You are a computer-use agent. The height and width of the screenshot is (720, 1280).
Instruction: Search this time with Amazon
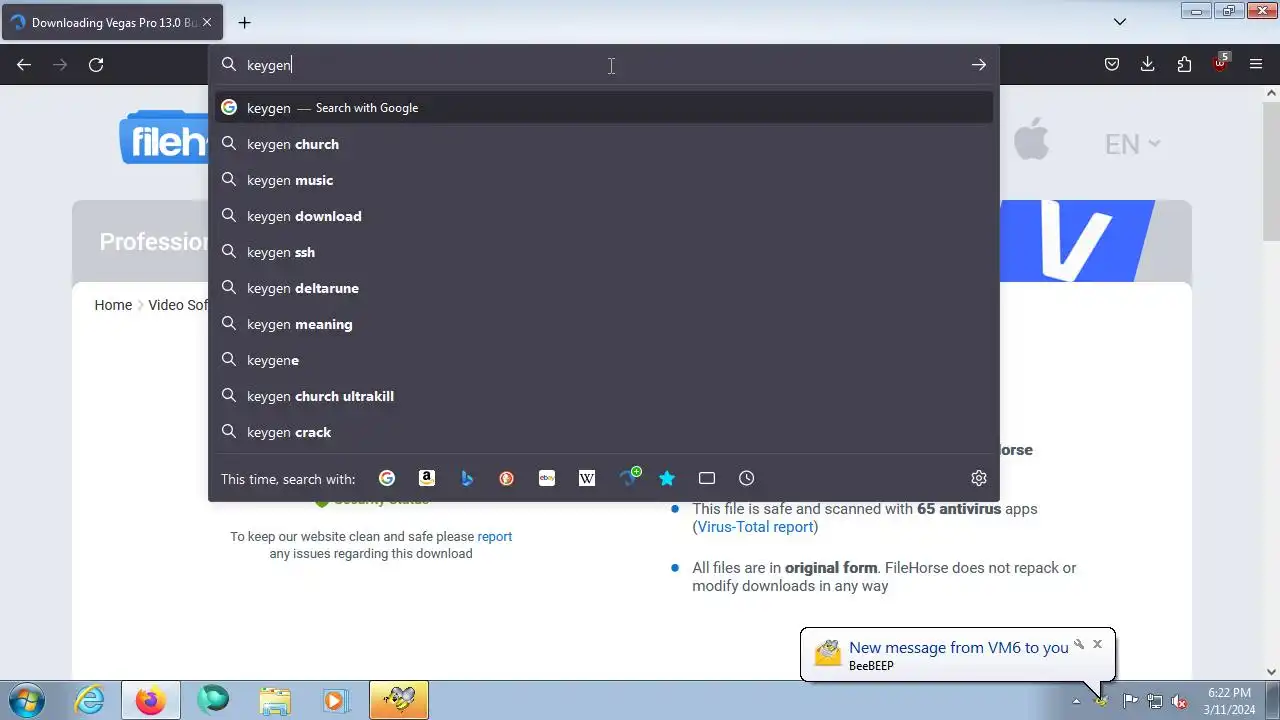(427, 478)
